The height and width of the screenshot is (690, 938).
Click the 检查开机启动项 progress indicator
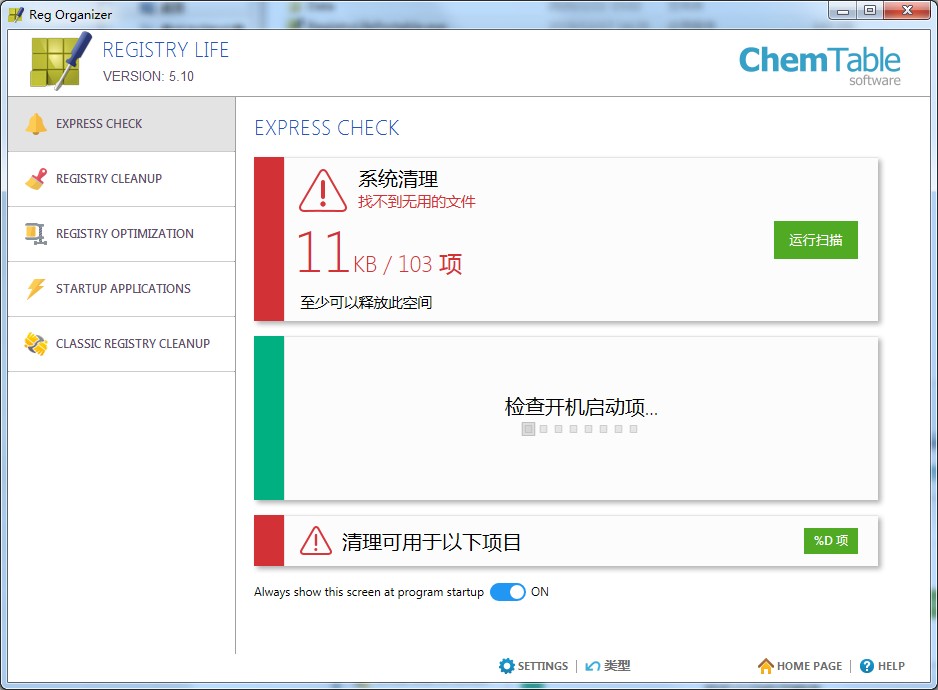[x=580, y=429]
